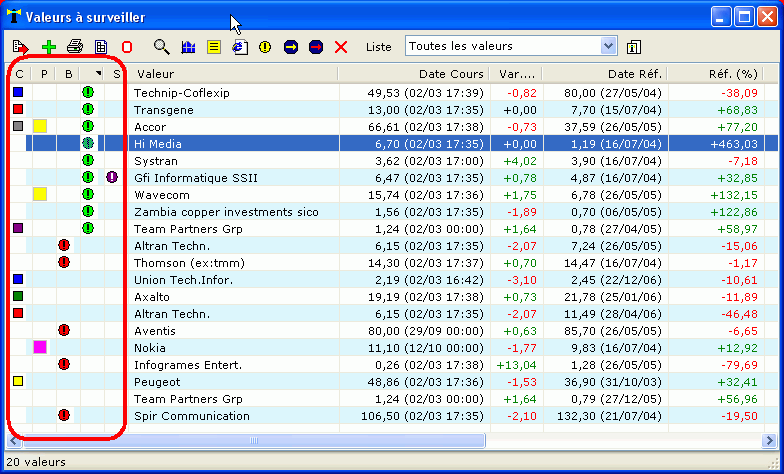Click purple alert icon on Gfi Informatique row
The height and width of the screenshot is (474, 784).
[x=112, y=177]
